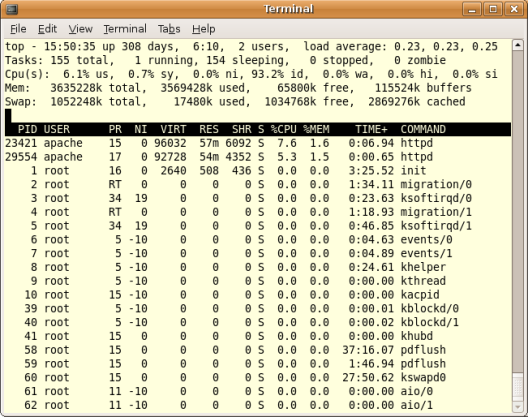
Task: Click the scrollbar up arrow
Action: pyautogui.click(x=518, y=45)
